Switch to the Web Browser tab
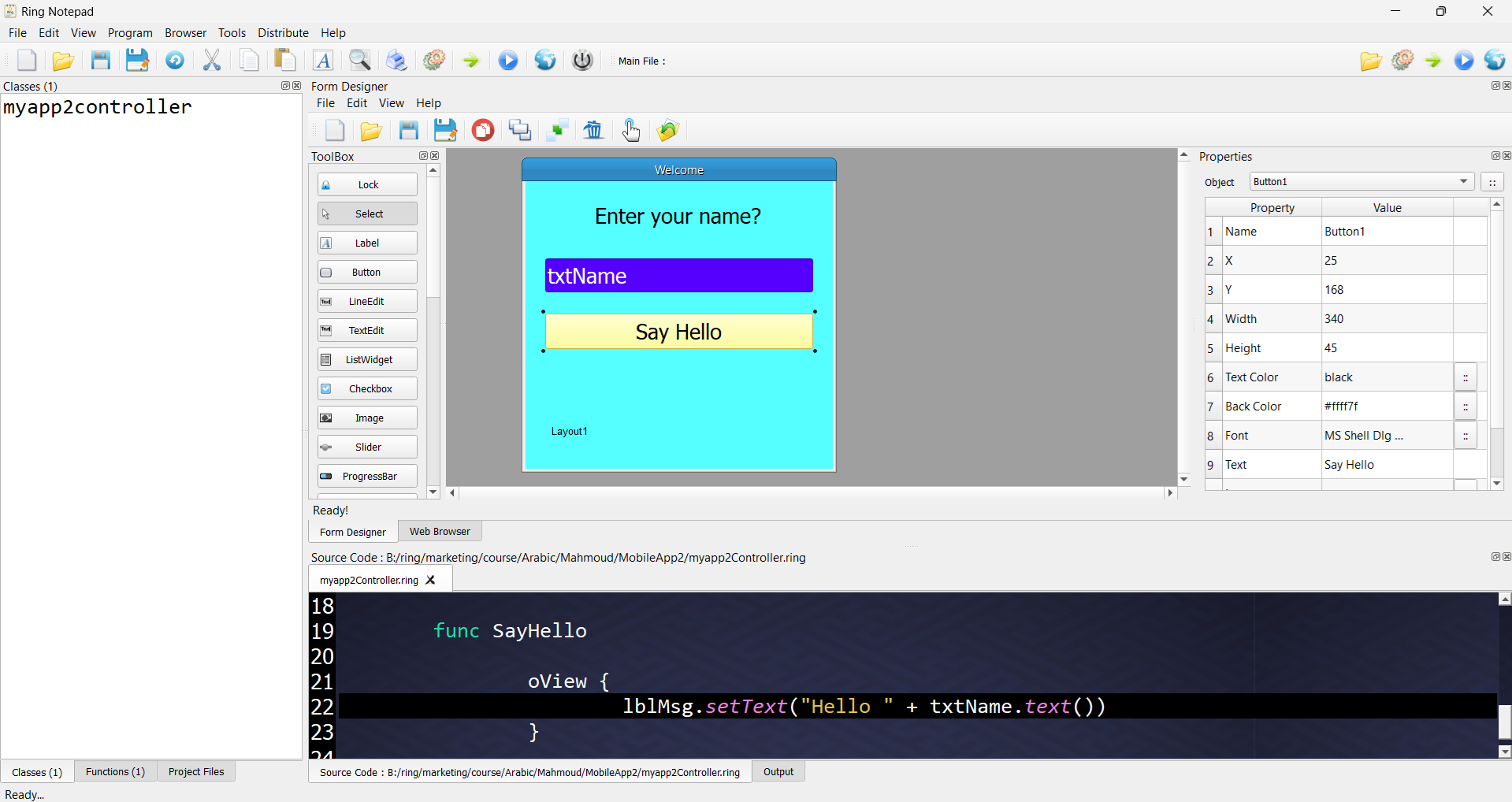This screenshot has height=802, width=1512. tap(440, 532)
